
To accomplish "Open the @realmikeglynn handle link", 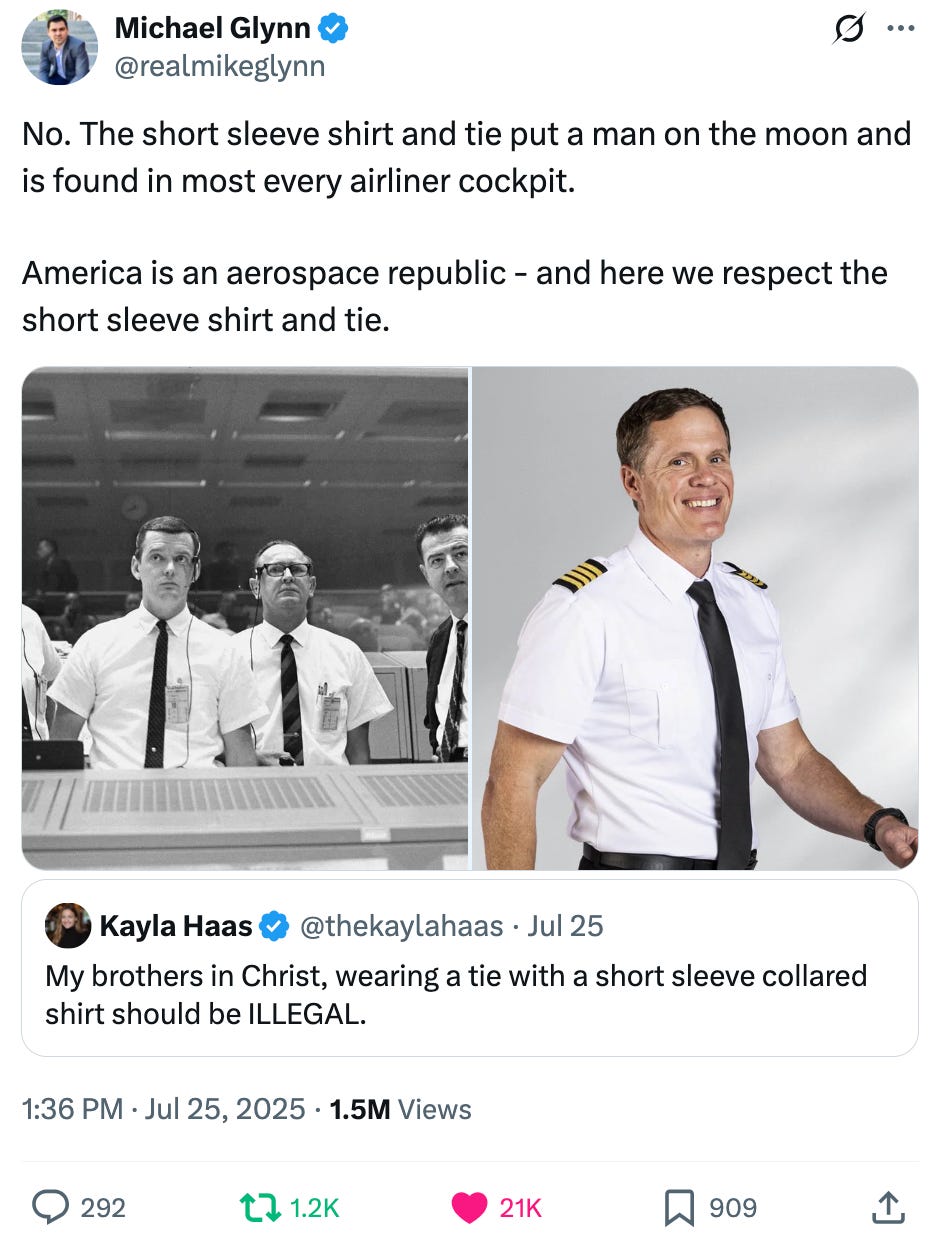I will pyautogui.click(x=219, y=67).
